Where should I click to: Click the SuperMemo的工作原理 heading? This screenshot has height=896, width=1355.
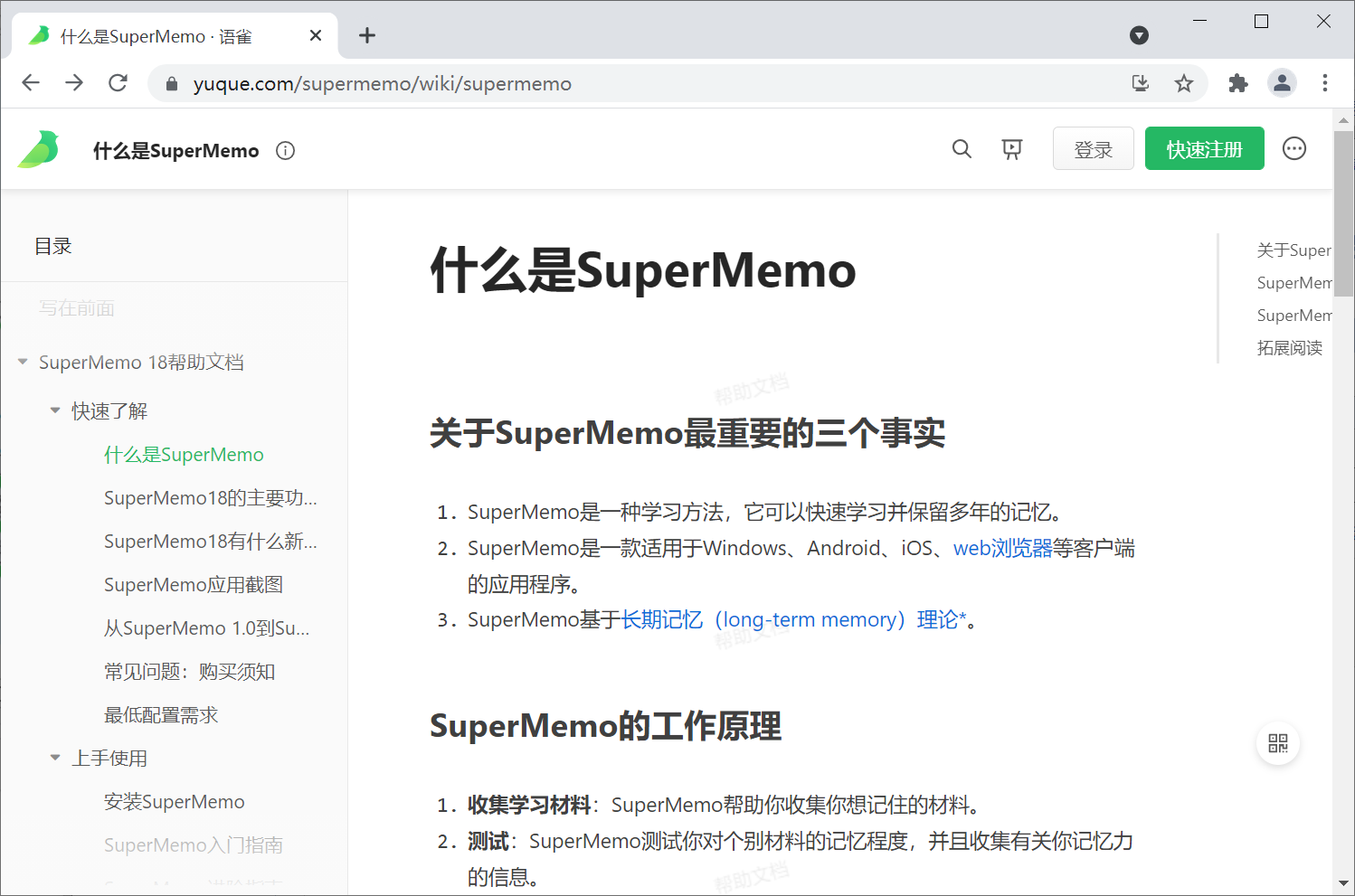coord(605,726)
